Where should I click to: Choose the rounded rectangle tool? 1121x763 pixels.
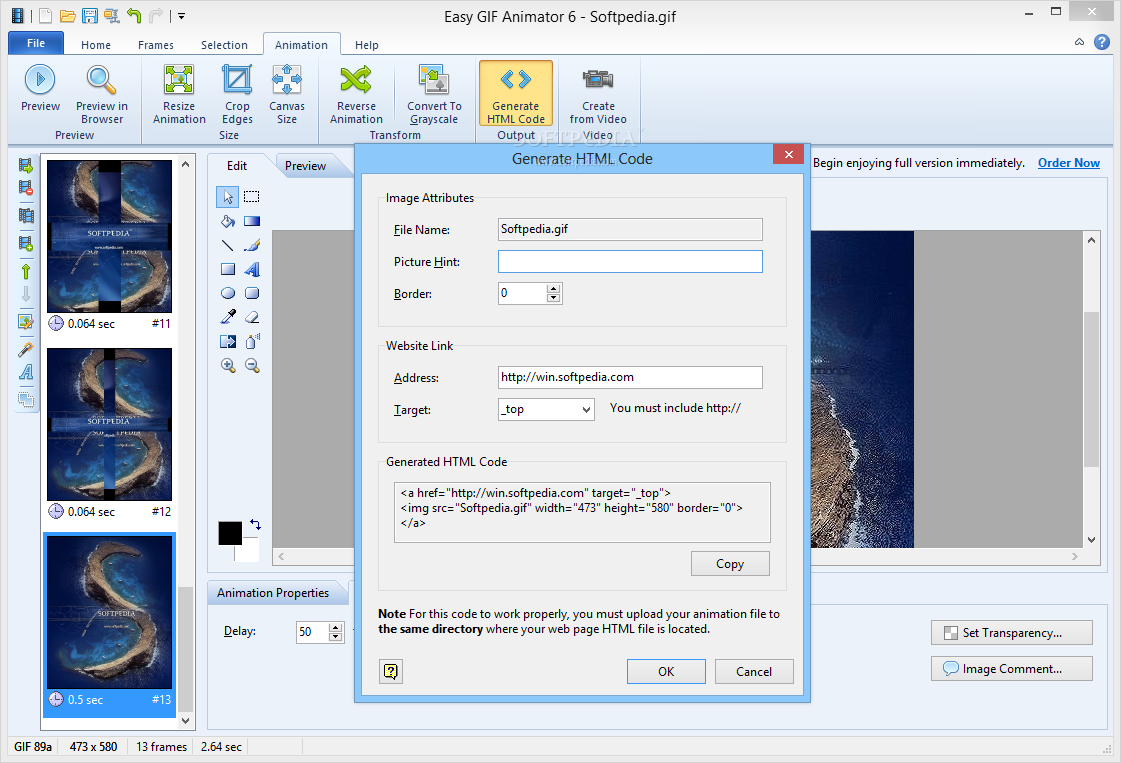click(252, 293)
